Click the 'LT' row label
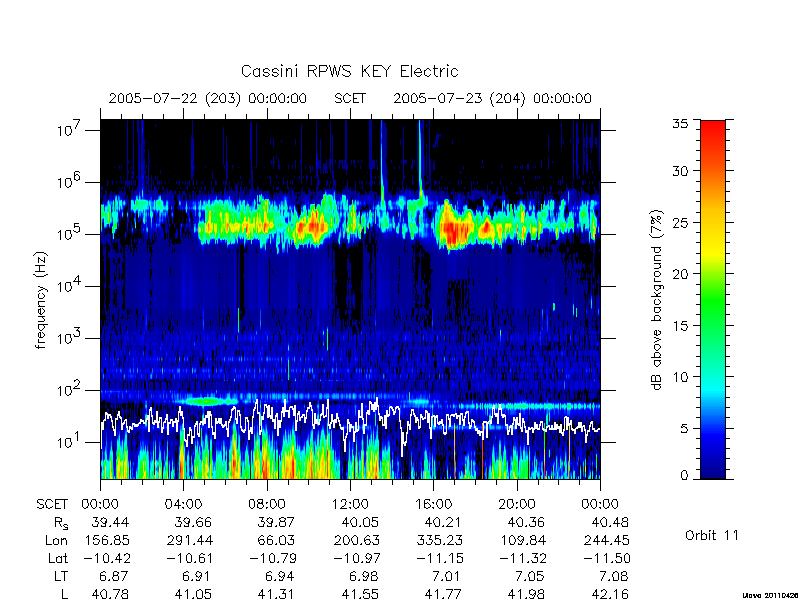Image resolution: width=800 pixels, height=600 pixels. tap(60, 576)
